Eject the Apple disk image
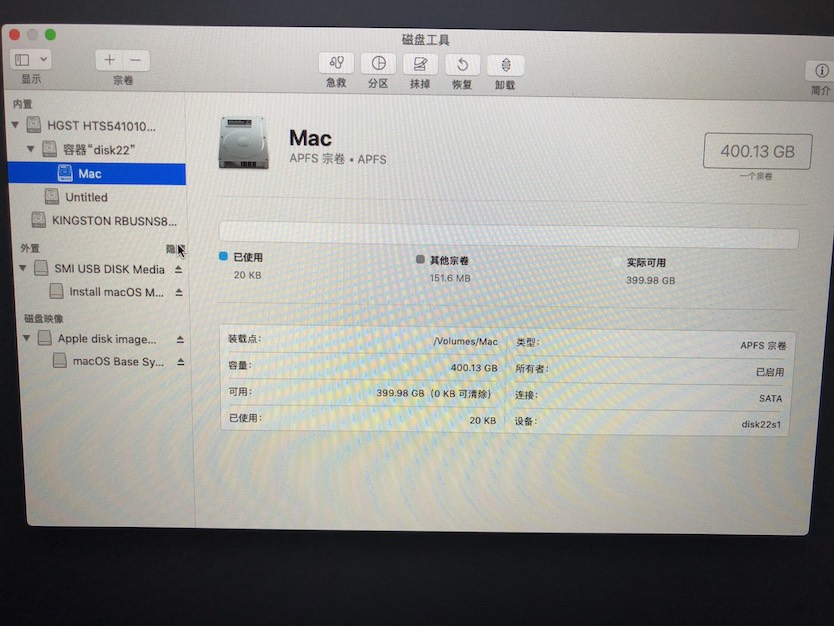Image resolution: width=834 pixels, height=626 pixels. tap(180, 339)
